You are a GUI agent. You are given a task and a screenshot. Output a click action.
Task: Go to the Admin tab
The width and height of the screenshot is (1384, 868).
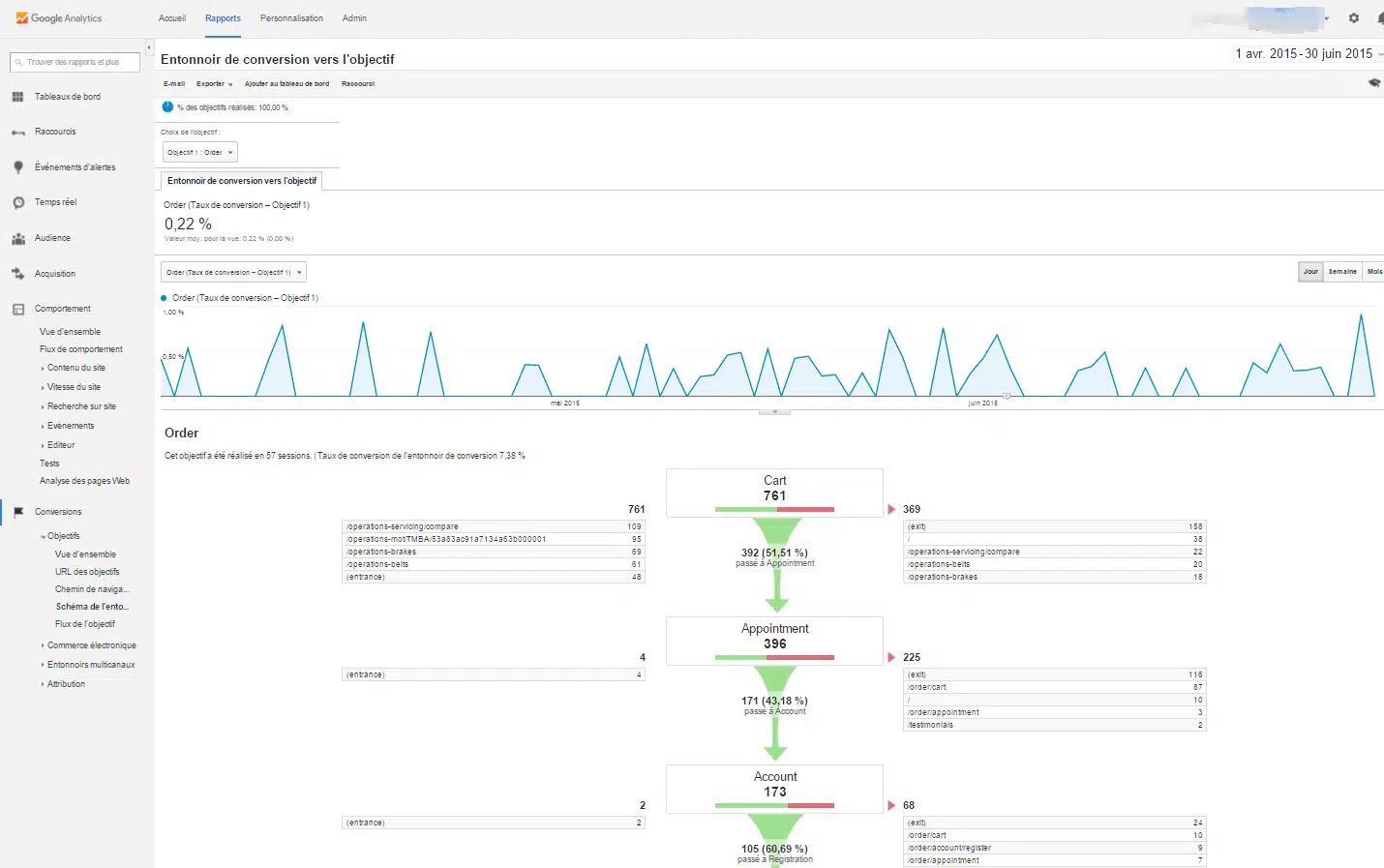354,18
